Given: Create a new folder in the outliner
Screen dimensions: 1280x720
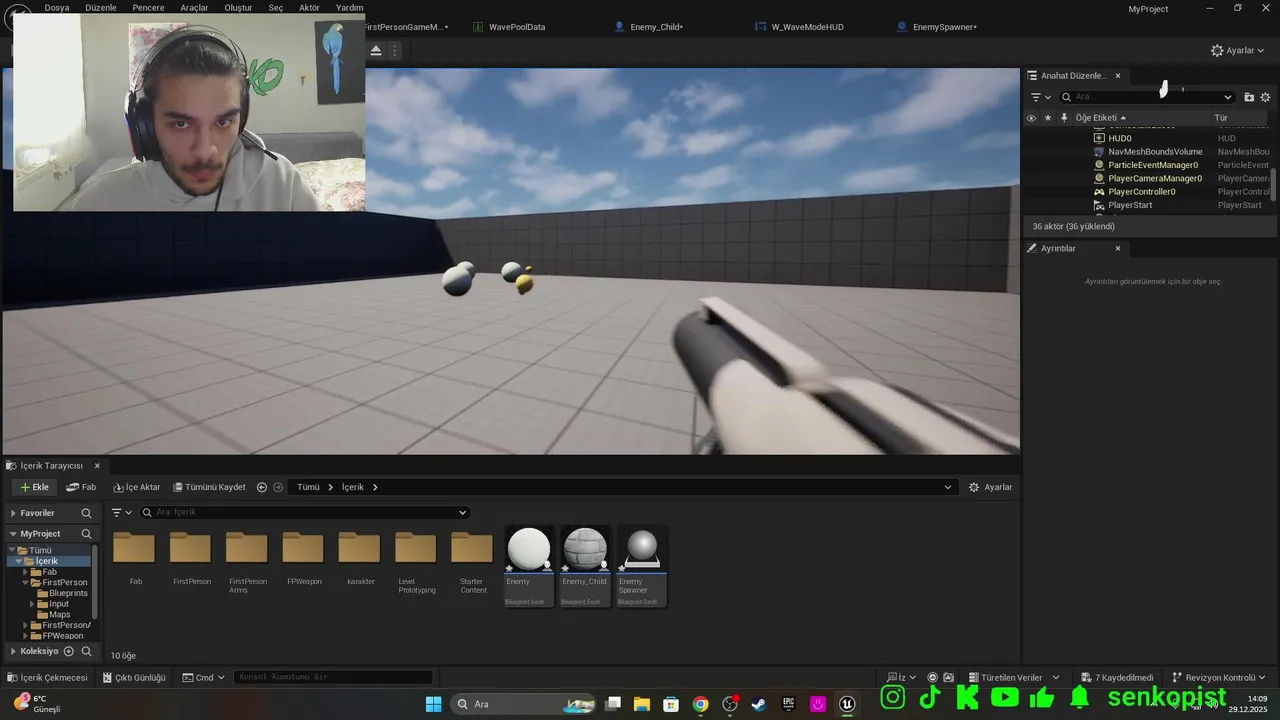Looking at the screenshot, I should (x=1249, y=97).
